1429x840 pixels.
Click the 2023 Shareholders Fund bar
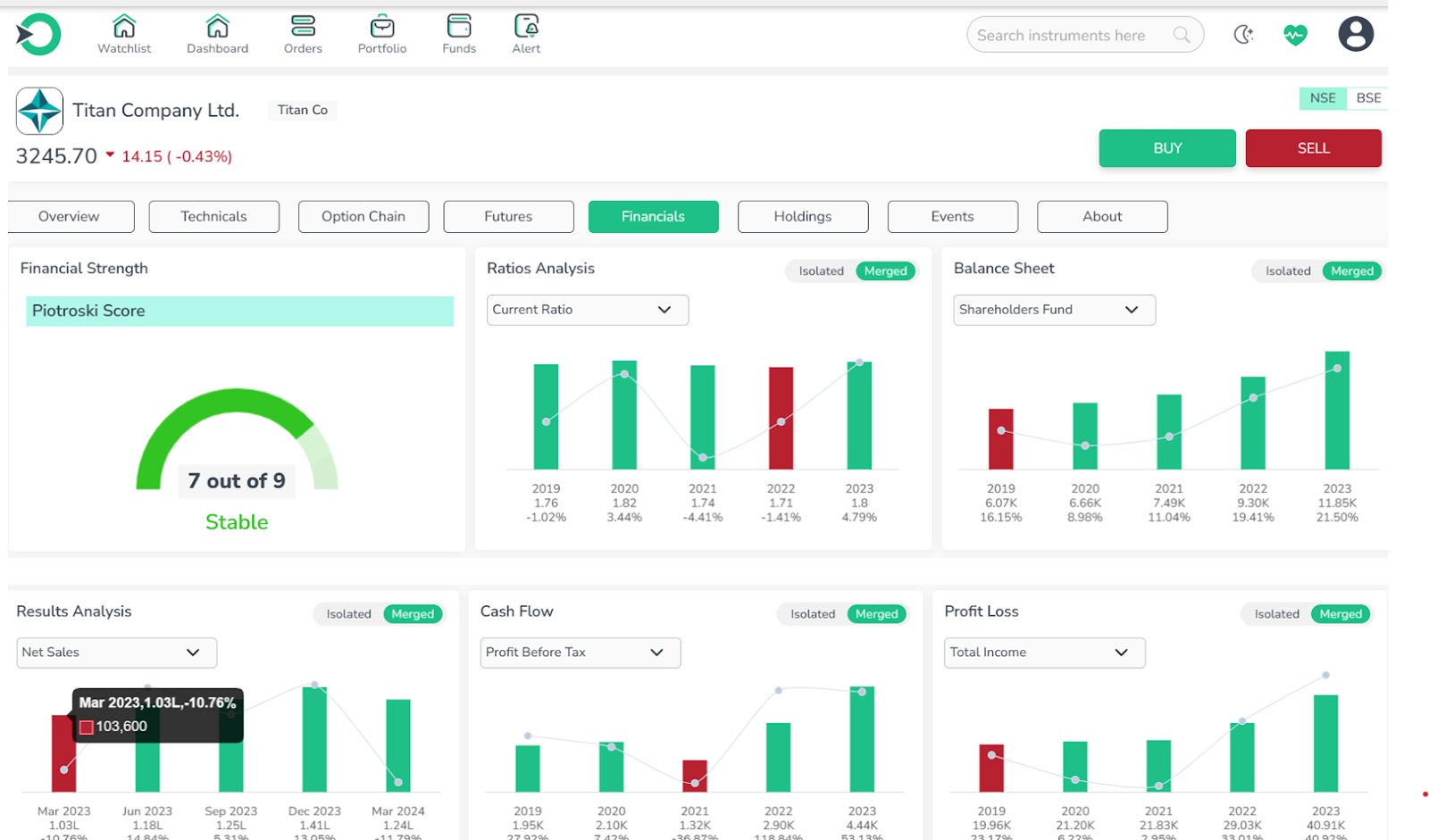pyautogui.click(x=1337, y=411)
